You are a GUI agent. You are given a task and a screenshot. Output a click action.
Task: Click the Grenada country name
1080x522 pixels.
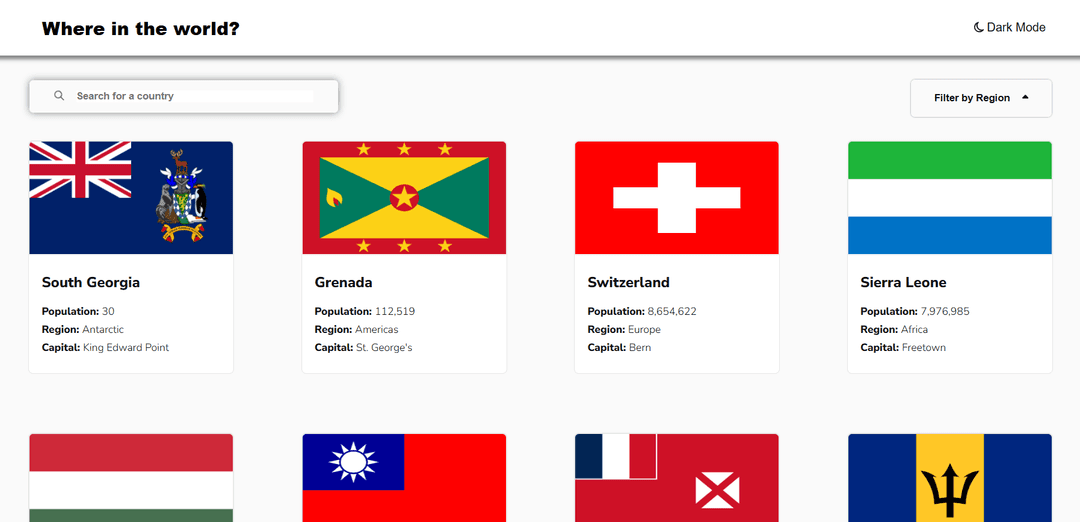(x=344, y=282)
